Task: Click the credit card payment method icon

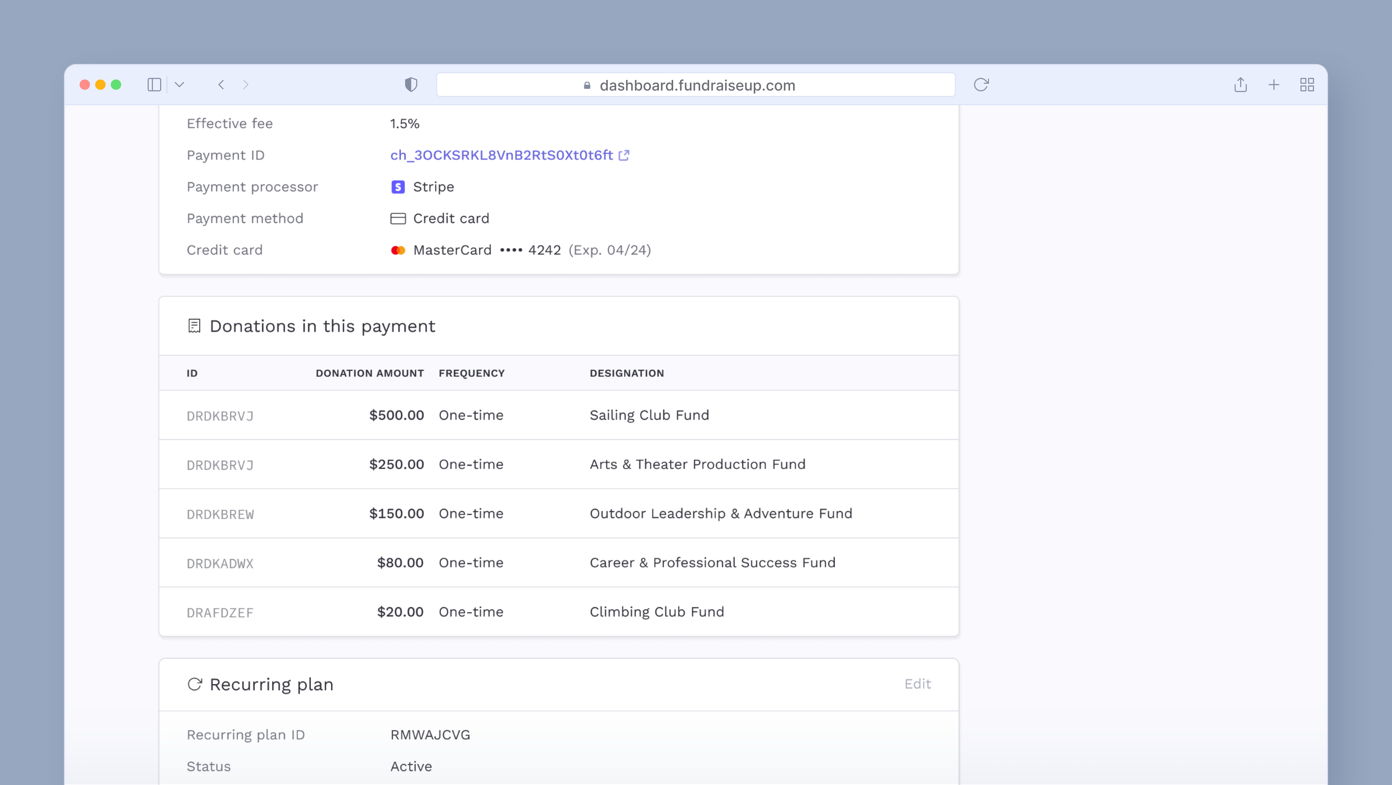Action: (x=397, y=218)
